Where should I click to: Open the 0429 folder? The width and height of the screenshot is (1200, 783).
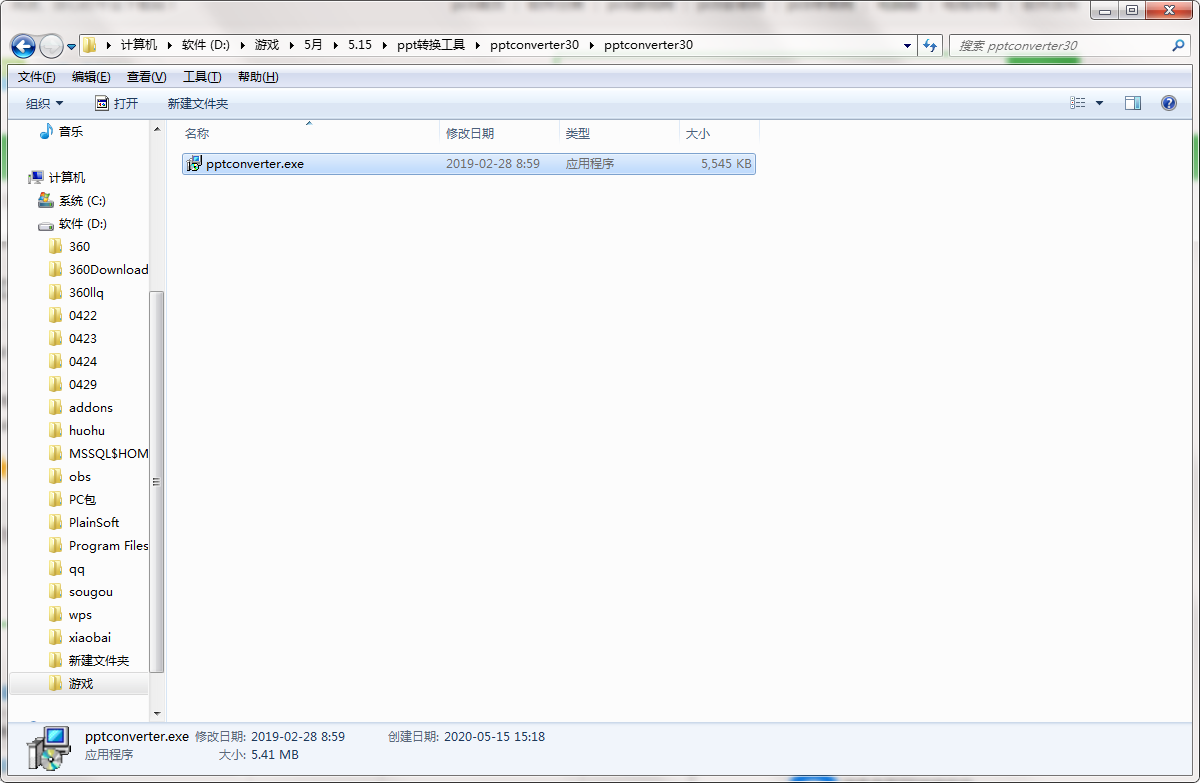pos(83,384)
